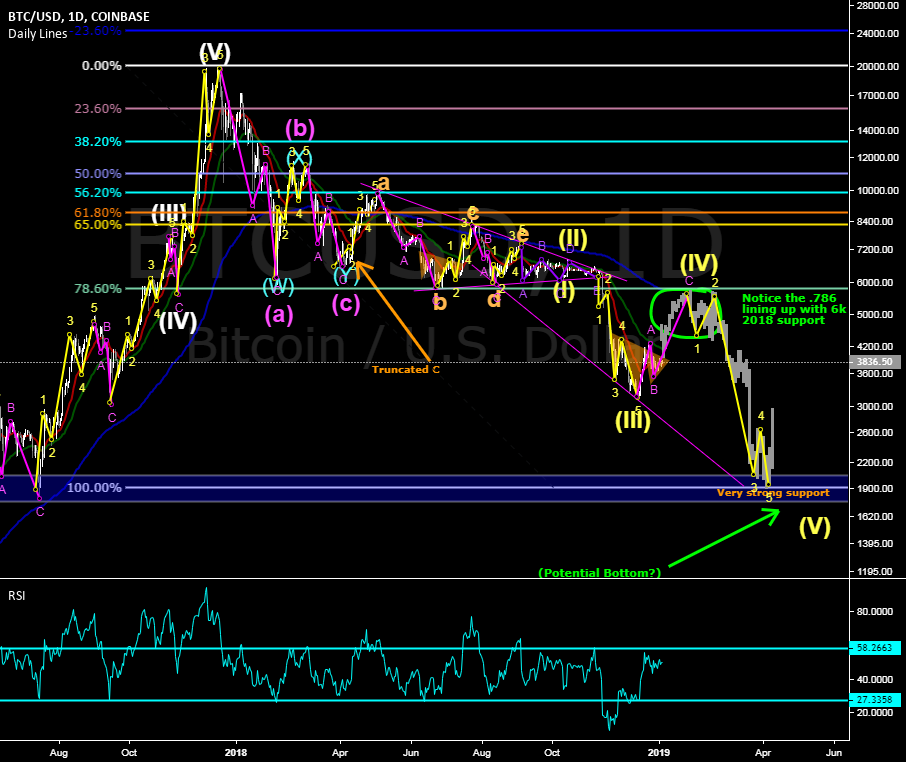906x762 pixels.
Task: Select the 2019 marker on time axis
Action: coord(658,749)
